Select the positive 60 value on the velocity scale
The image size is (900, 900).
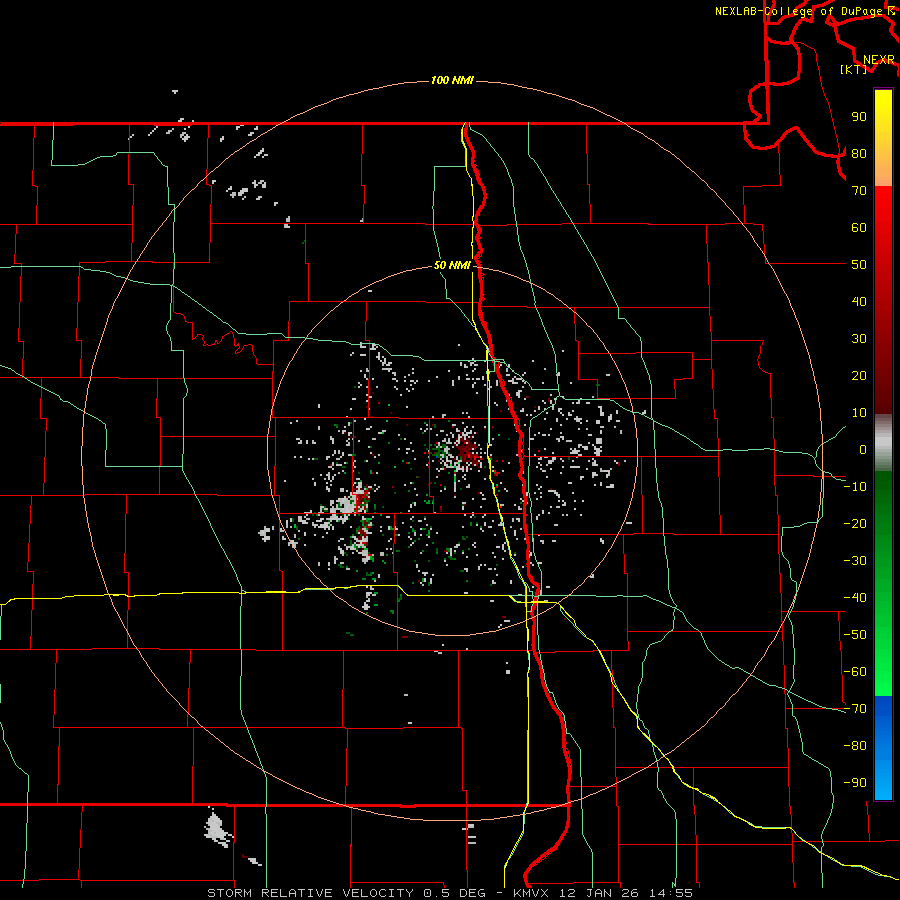point(859,227)
